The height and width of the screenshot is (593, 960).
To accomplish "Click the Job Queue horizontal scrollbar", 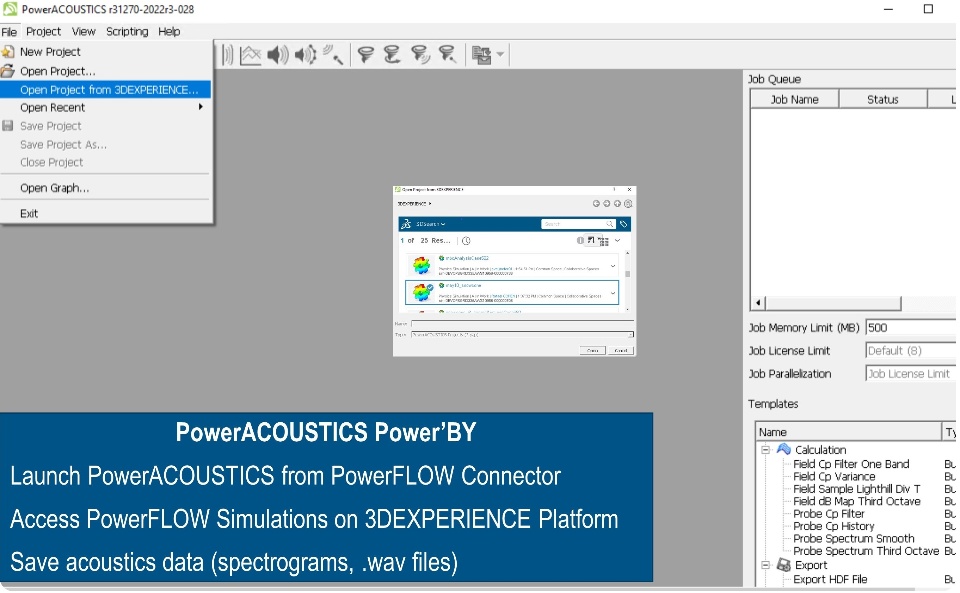I will pyautogui.click(x=833, y=303).
